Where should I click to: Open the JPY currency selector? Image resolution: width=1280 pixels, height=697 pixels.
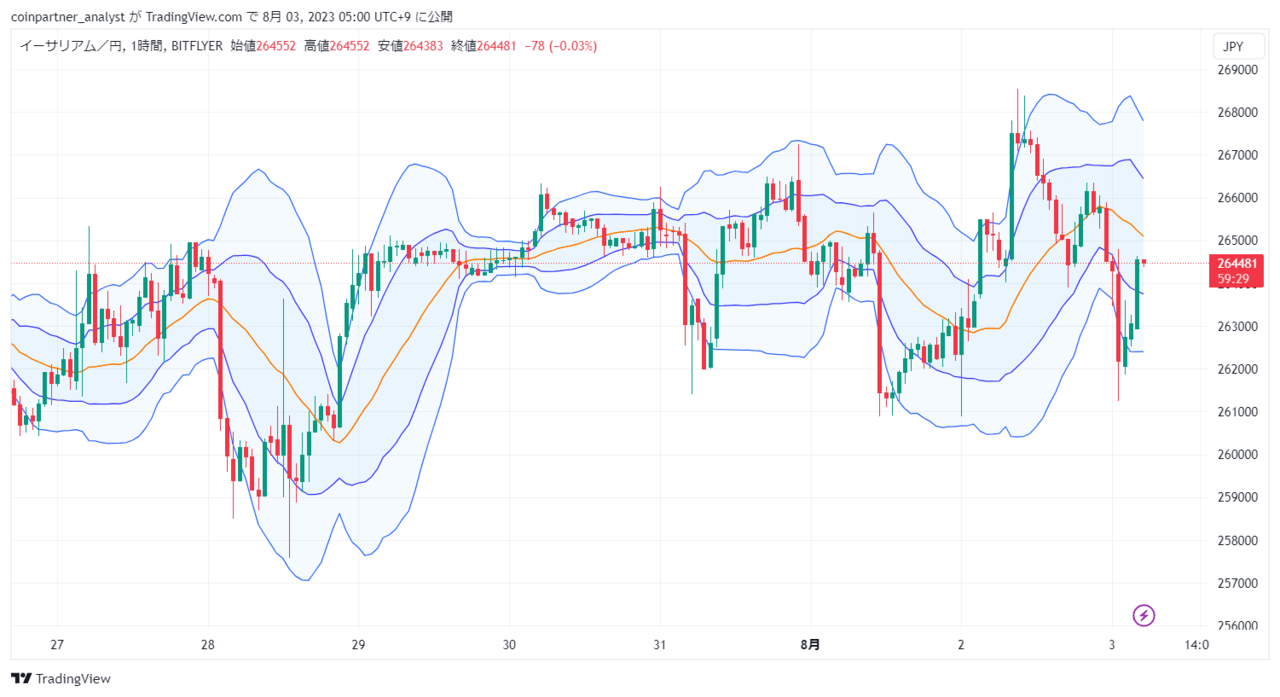pos(1233,46)
